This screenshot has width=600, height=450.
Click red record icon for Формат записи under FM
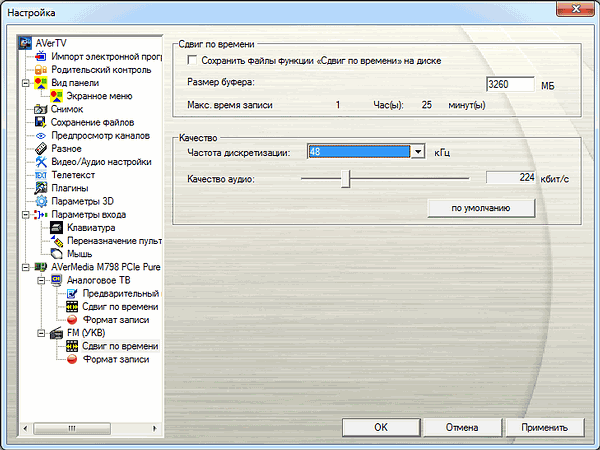click(72, 359)
